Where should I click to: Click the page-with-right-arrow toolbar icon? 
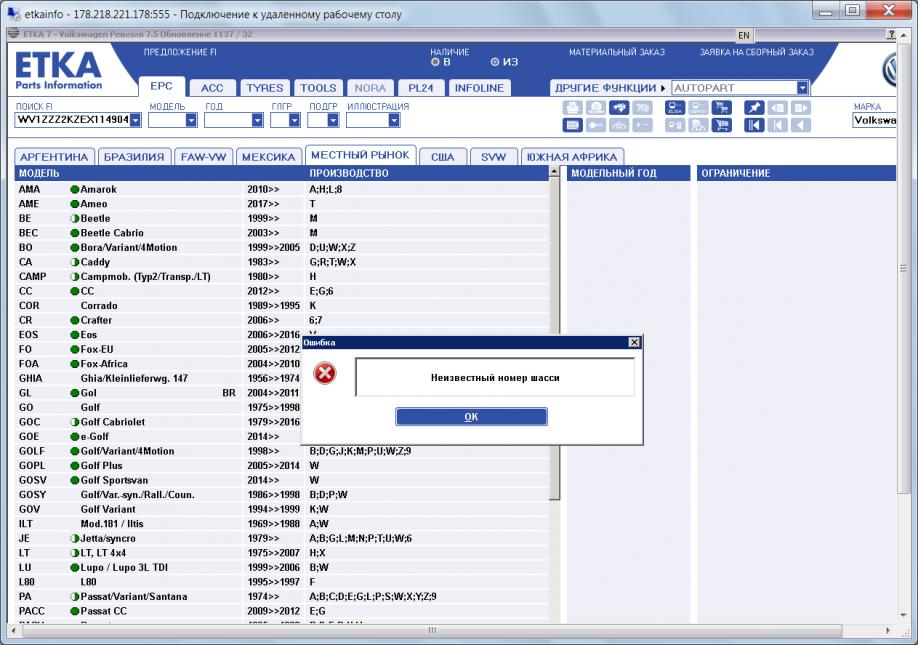[x=800, y=108]
